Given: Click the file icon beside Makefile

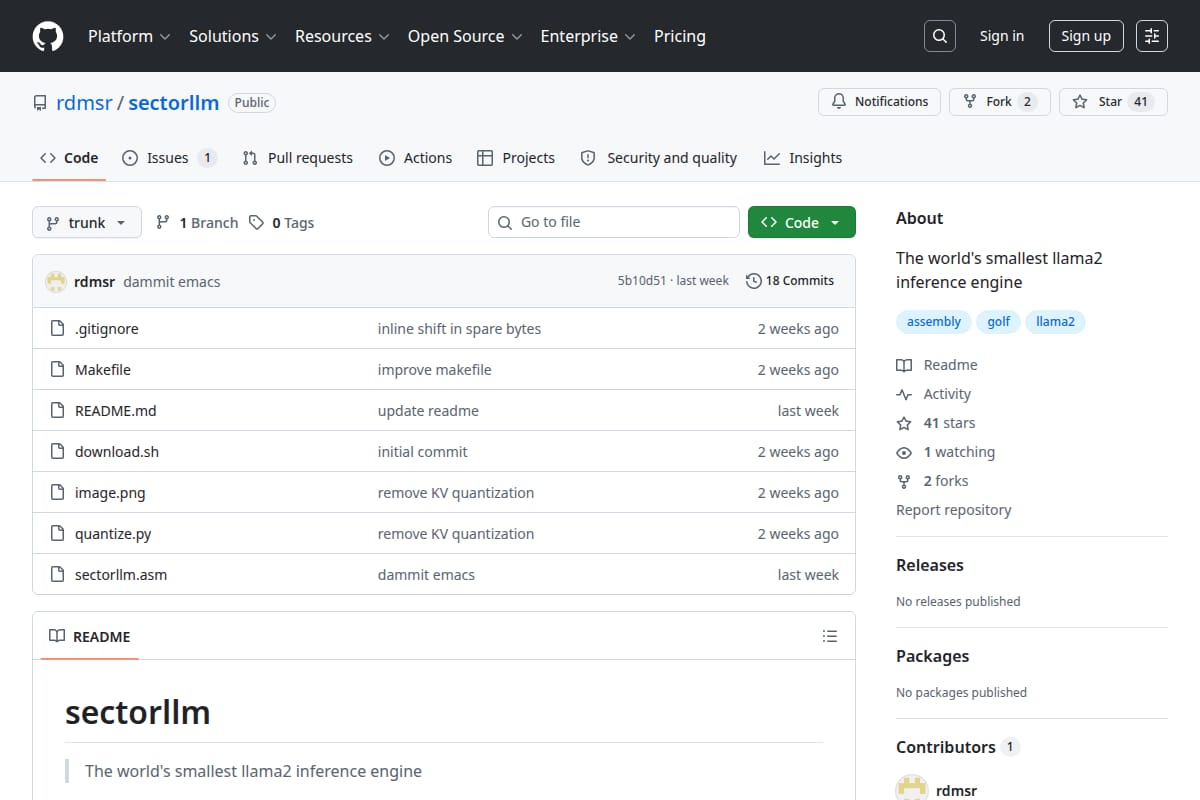Looking at the screenshot, I should [x=57, y=370].
